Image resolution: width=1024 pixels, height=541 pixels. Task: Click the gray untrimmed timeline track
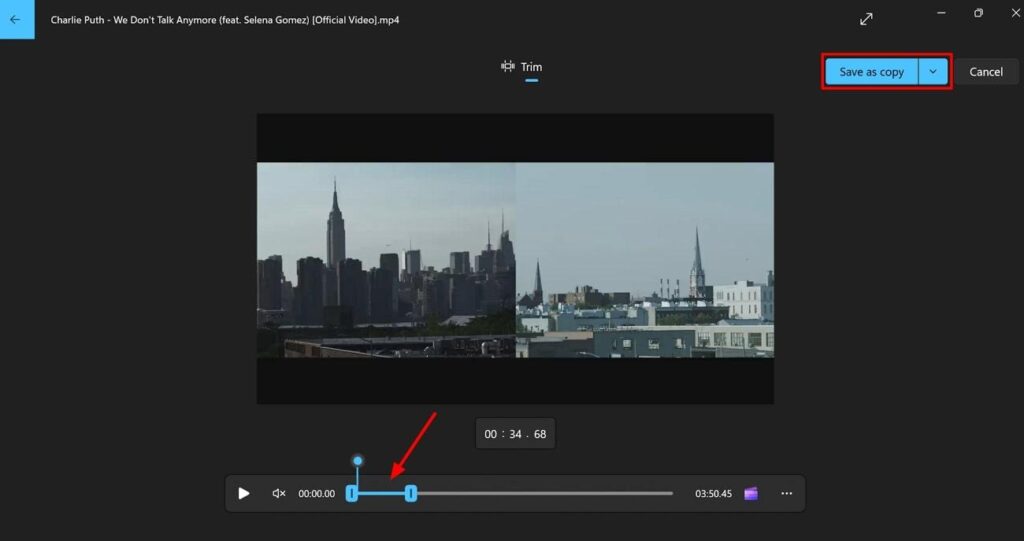pos(545,493)
